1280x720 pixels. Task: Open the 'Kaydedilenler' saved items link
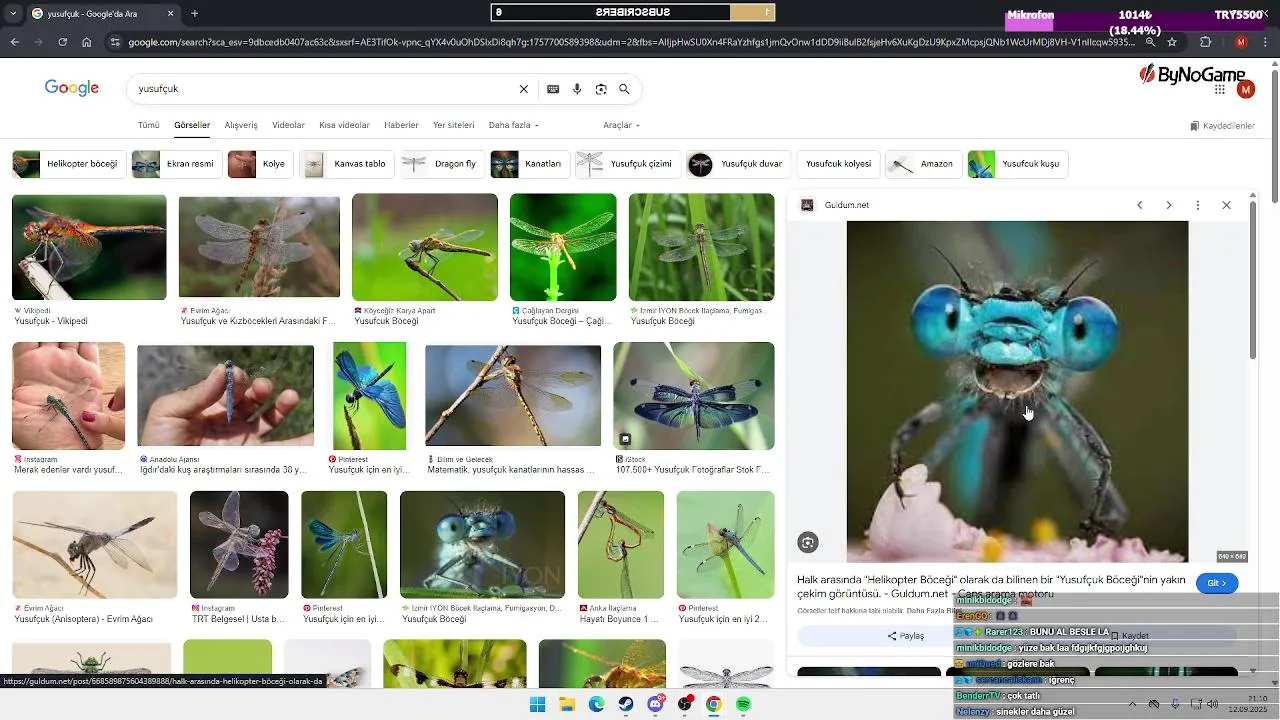[1222, 126]
